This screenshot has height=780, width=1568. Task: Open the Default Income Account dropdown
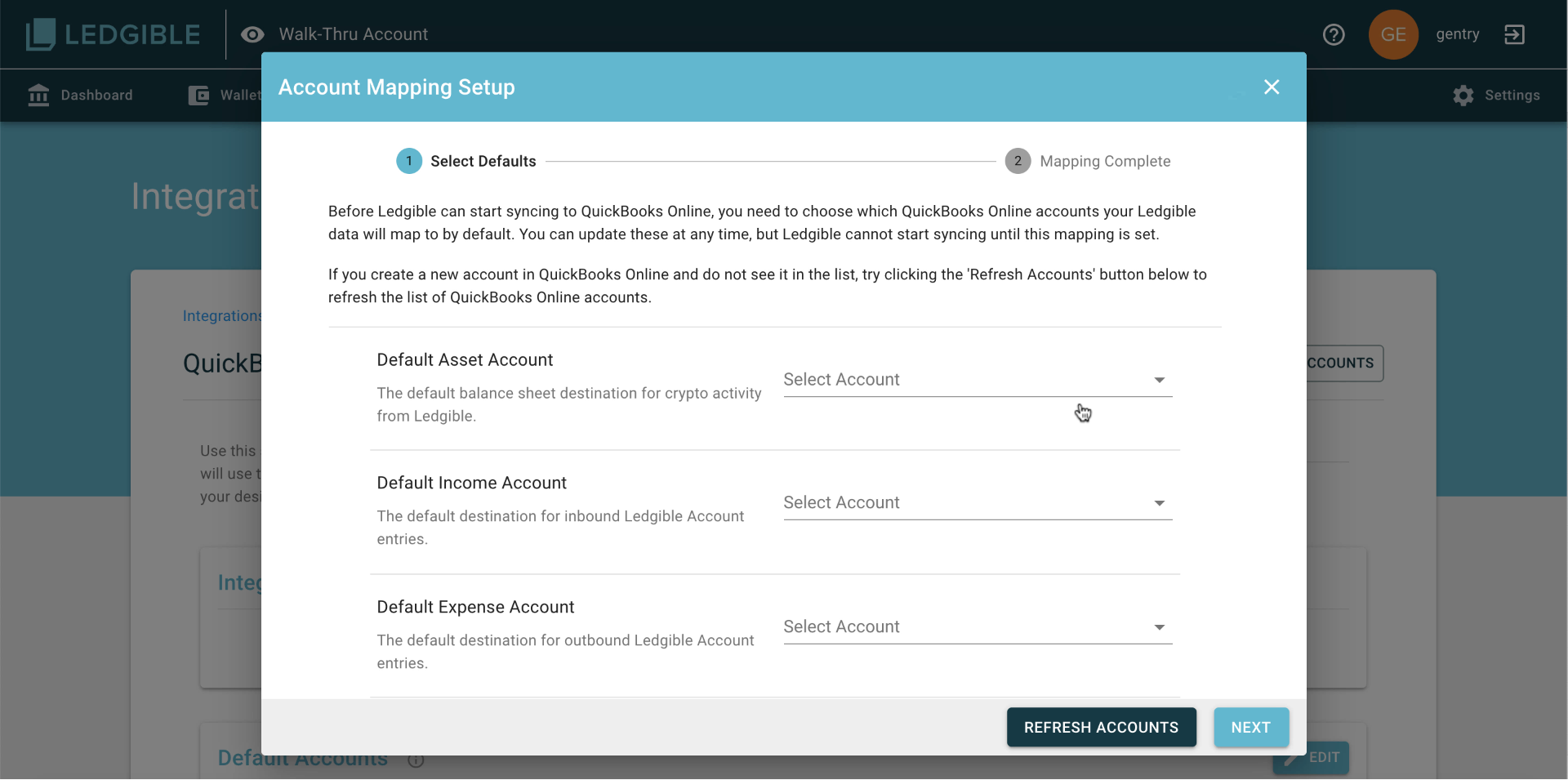click(978, 503)
